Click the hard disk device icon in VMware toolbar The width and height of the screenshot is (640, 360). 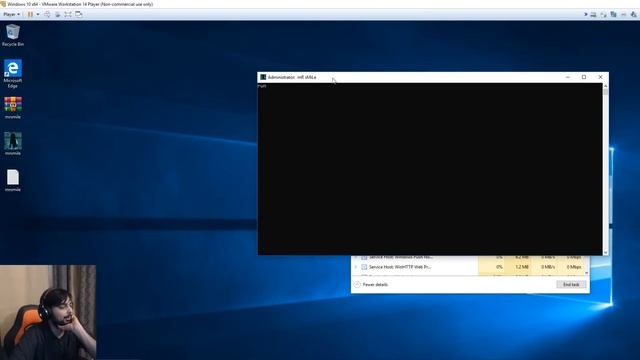(x=593, y=14)
